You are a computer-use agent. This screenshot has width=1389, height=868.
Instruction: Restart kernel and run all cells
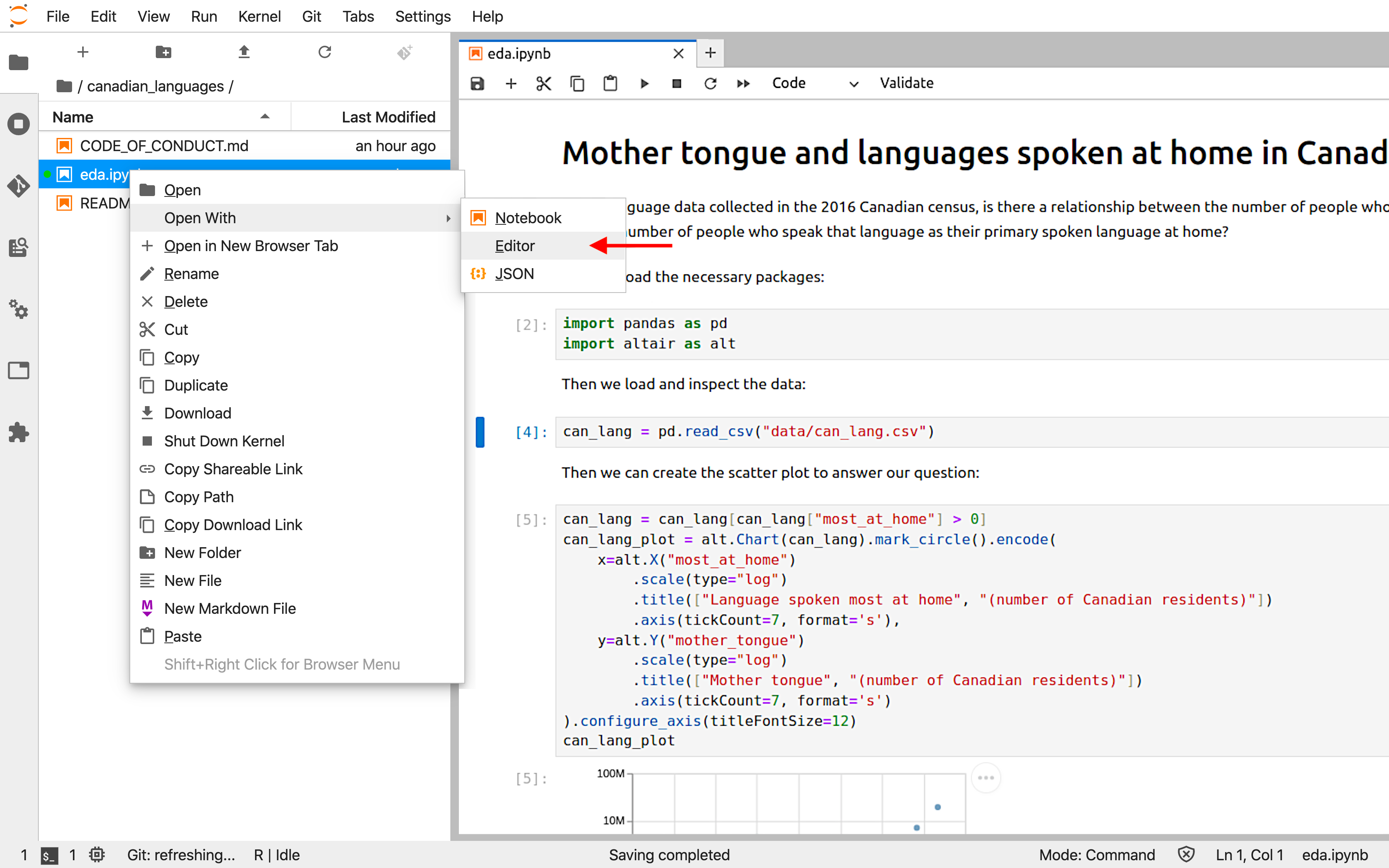(743, 84)
